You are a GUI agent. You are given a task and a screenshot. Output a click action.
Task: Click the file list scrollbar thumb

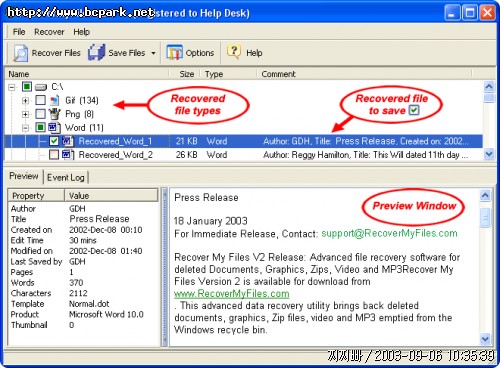tap(489, 98)
